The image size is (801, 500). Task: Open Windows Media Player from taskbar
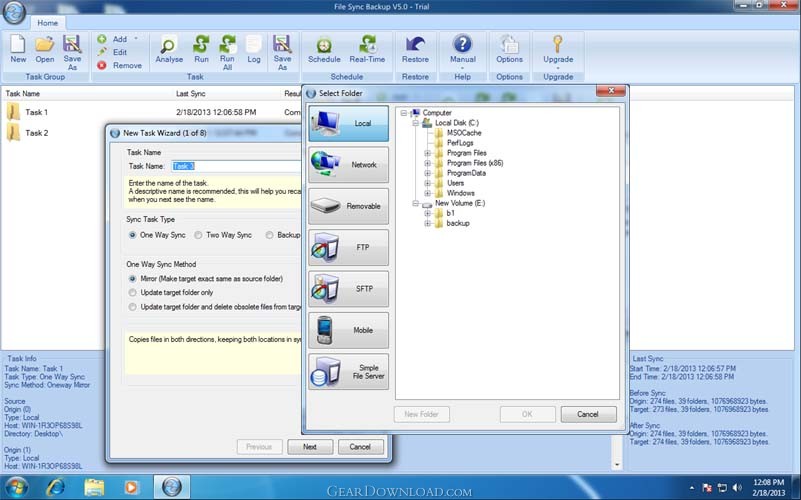click(x=131, y=487)
